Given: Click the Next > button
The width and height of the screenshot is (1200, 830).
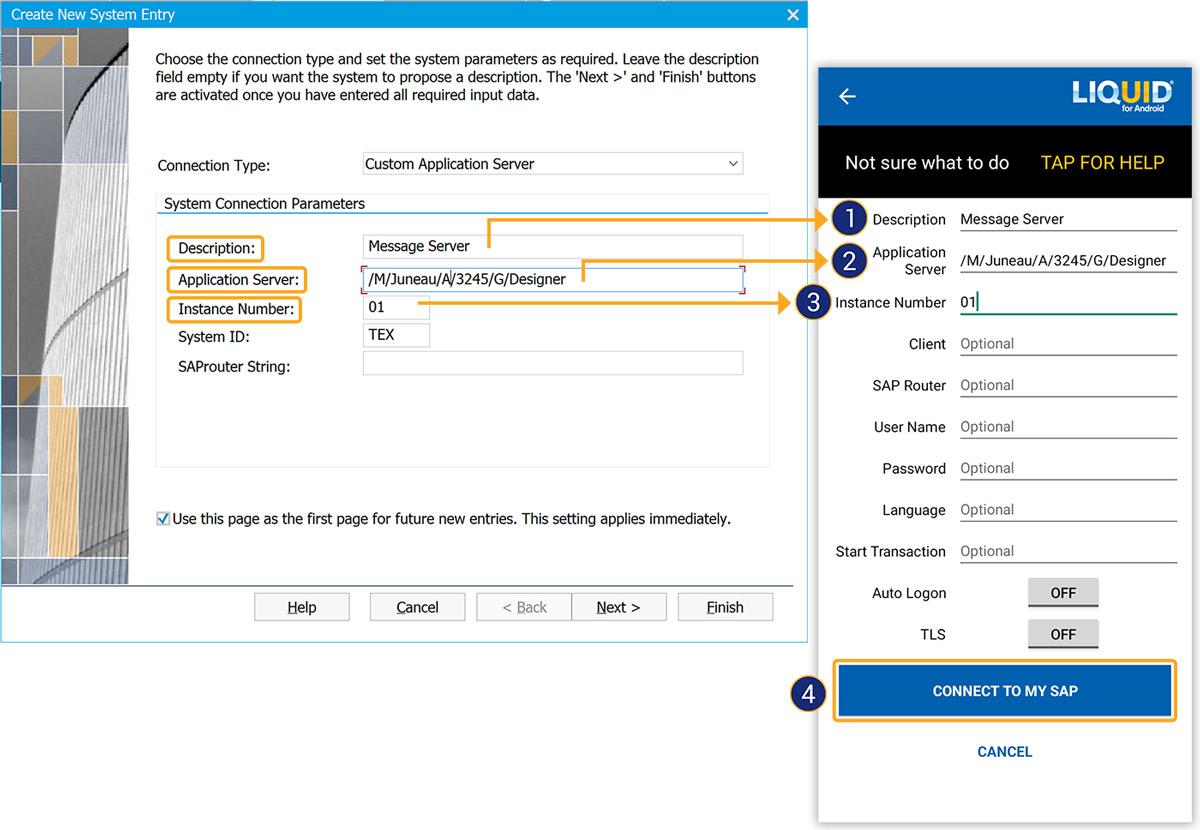Looking at the screenshot, I should coord(618,607).
